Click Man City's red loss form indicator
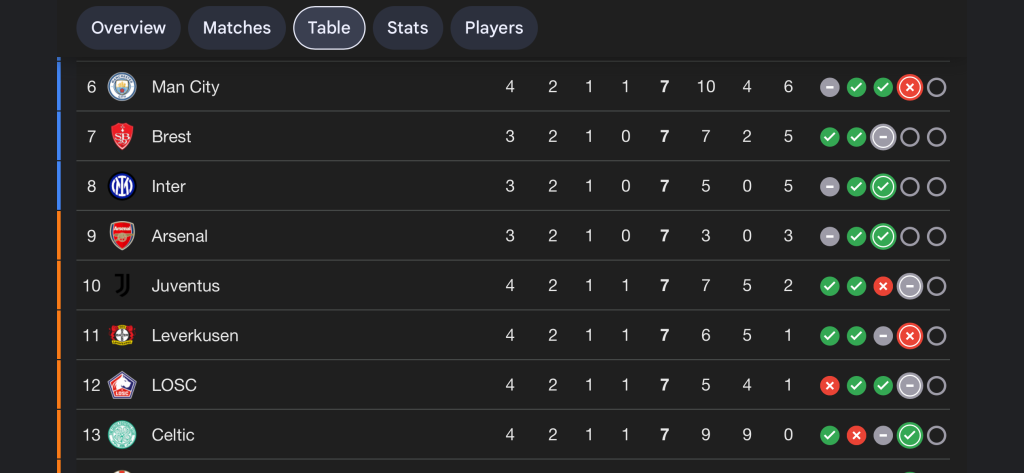Image resolution: width=1024 pixels, height=473 pixels. [x=909, y=87]
